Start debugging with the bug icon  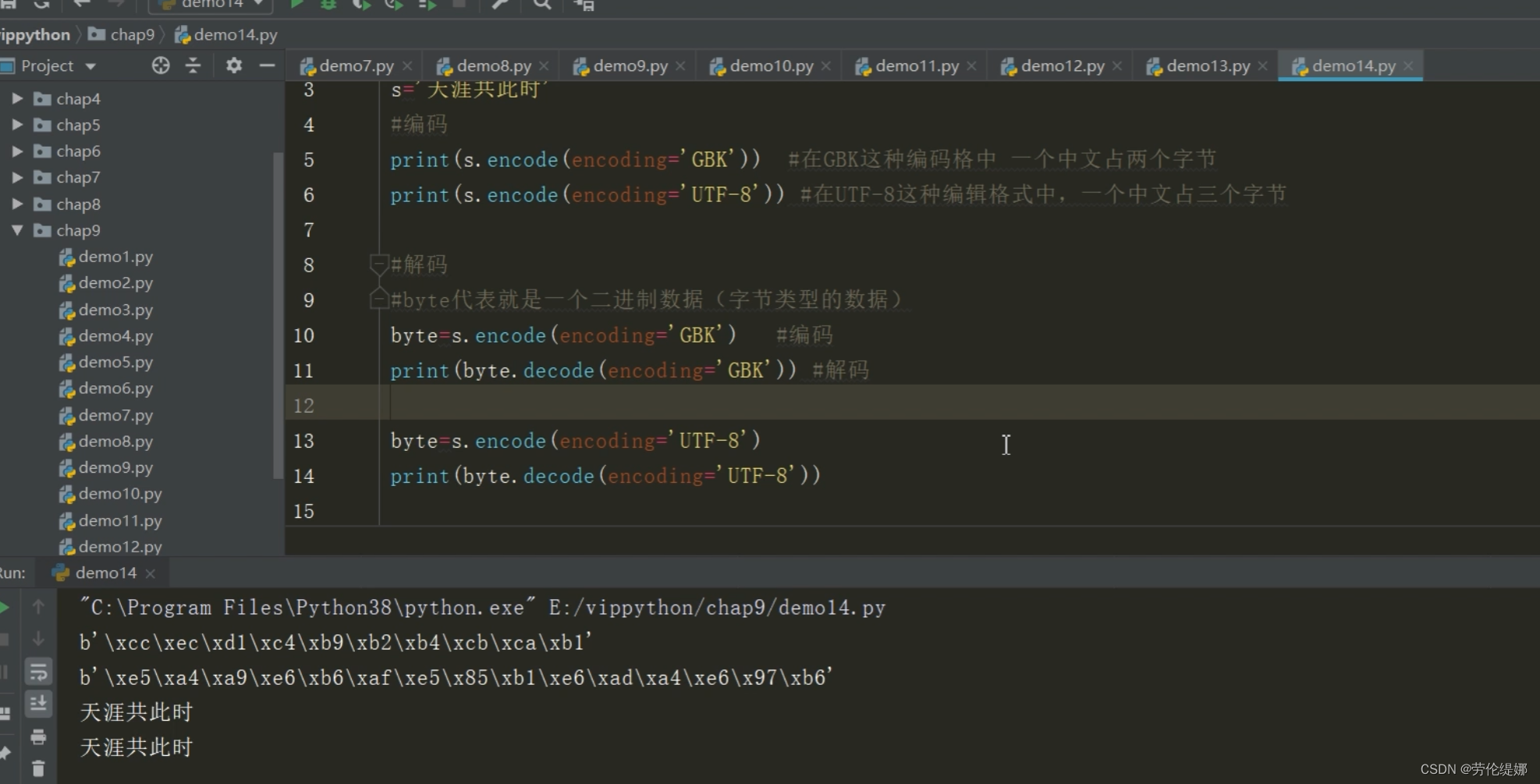point(328,5)
